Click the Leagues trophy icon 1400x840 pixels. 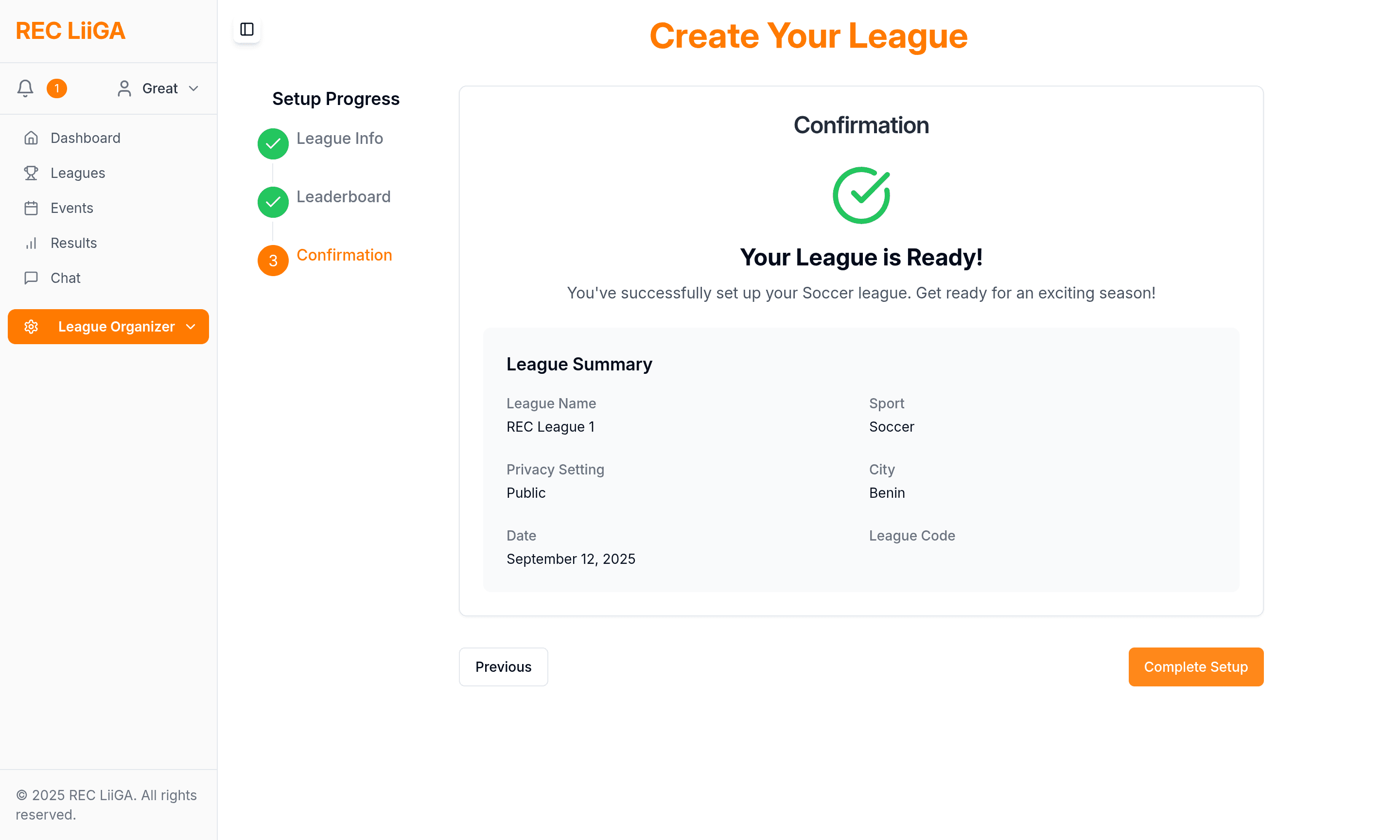pos(31,173)
